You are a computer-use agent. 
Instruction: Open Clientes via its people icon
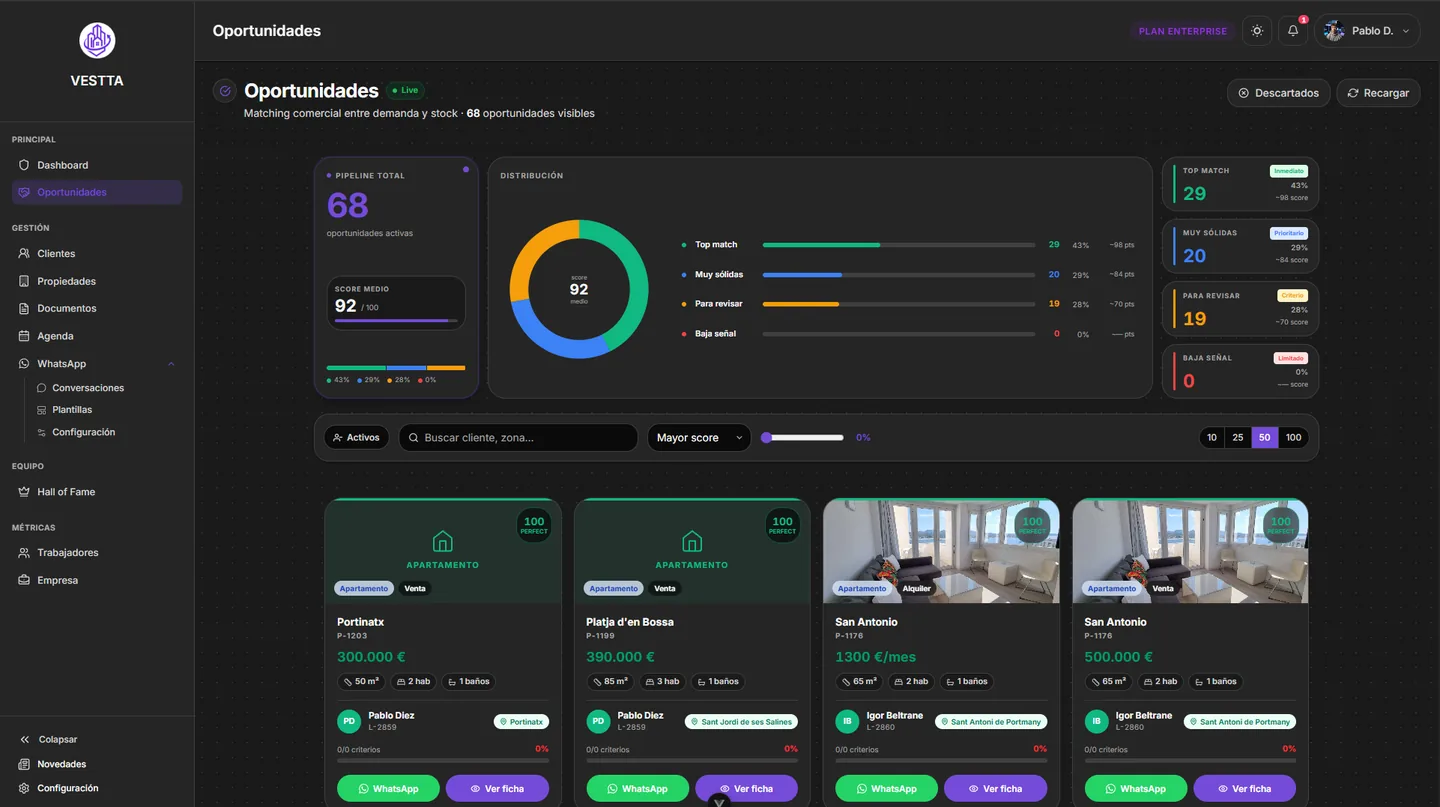pos(24,254)
